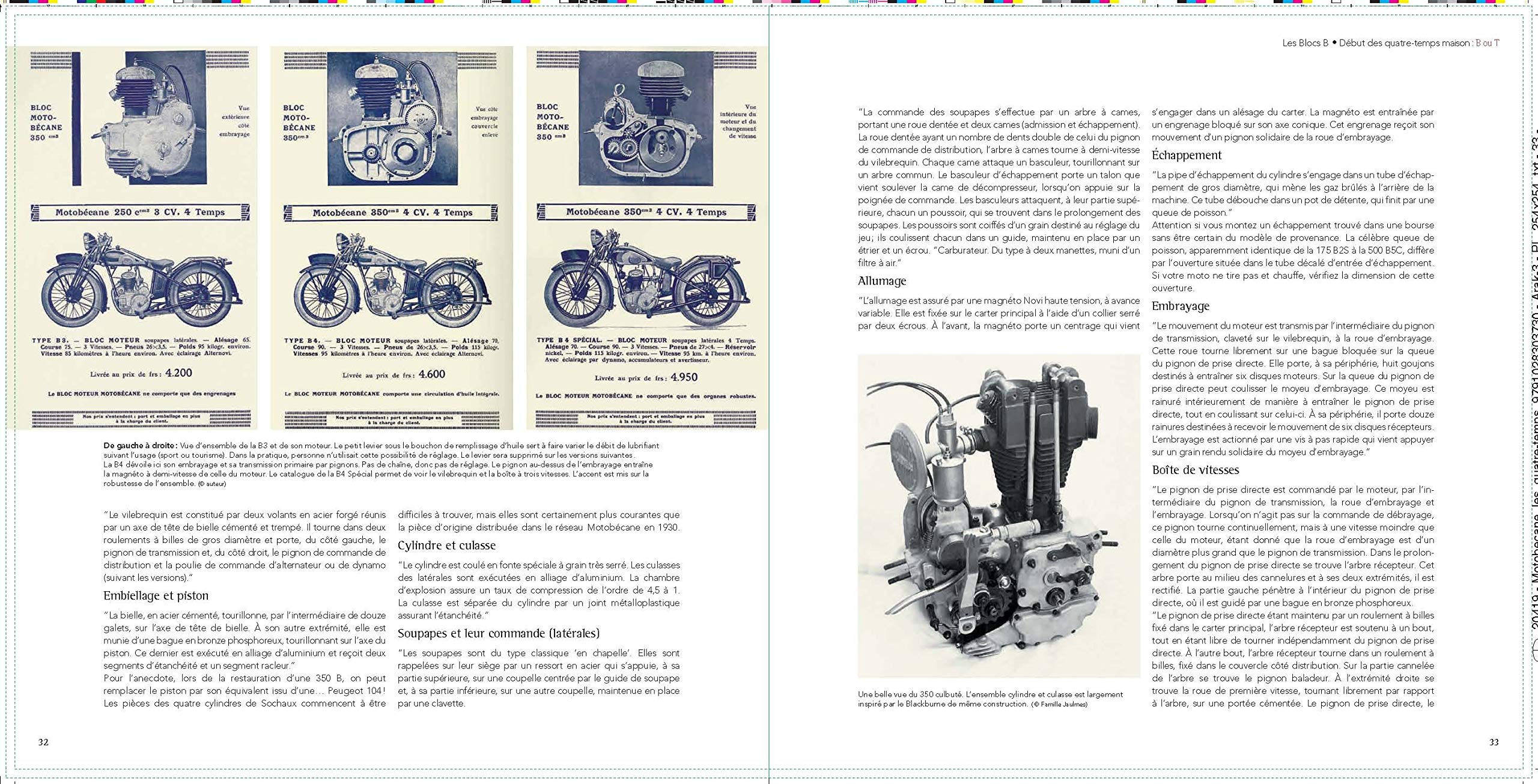The width and height of the screenshot is (1538, 784).
Task: Click the price 4.950 on B4 Spécial page
Action: point(684,377)
